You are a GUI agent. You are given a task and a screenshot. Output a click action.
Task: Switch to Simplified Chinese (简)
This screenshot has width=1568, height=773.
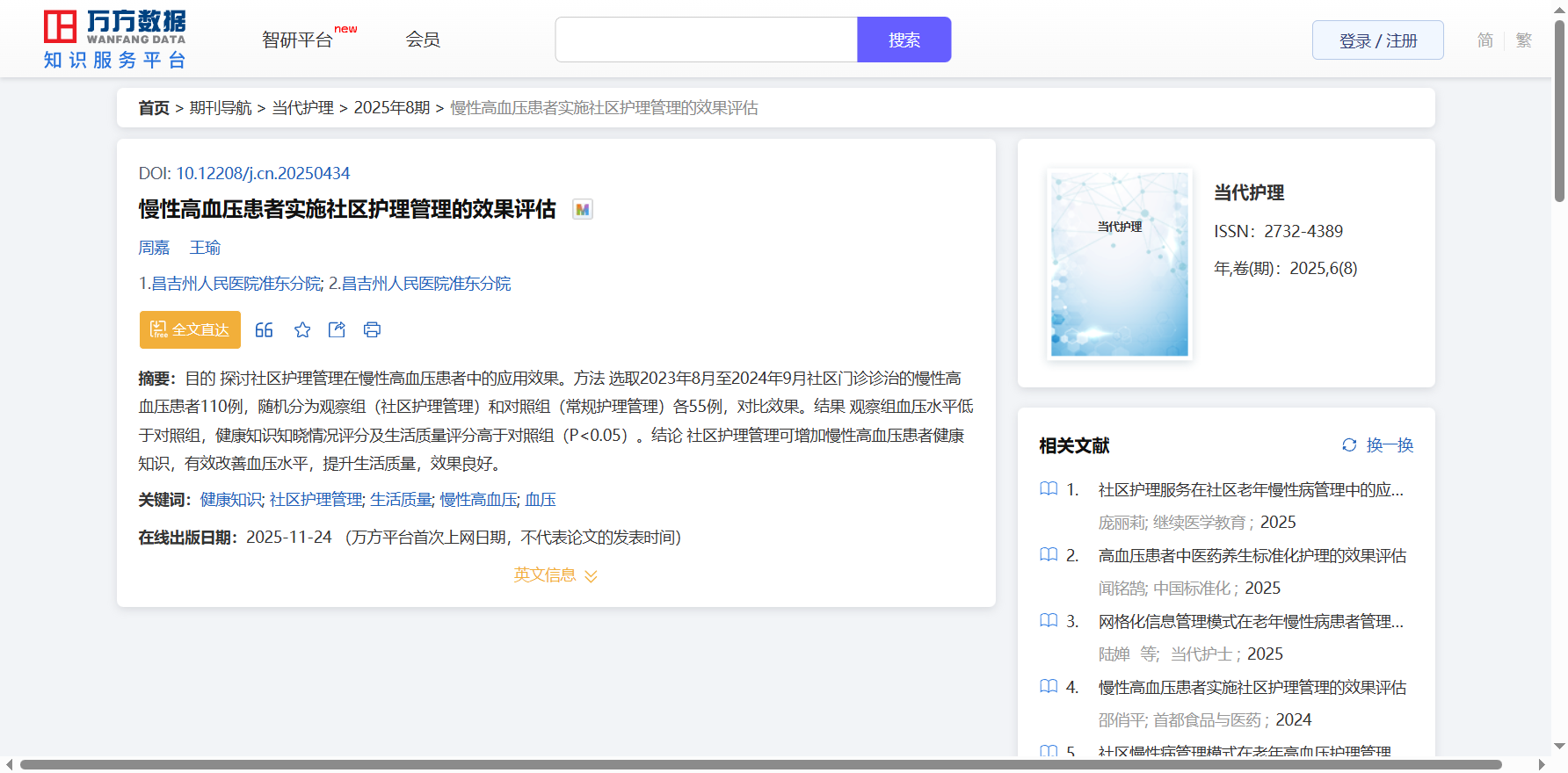[x=1485, y=40]
